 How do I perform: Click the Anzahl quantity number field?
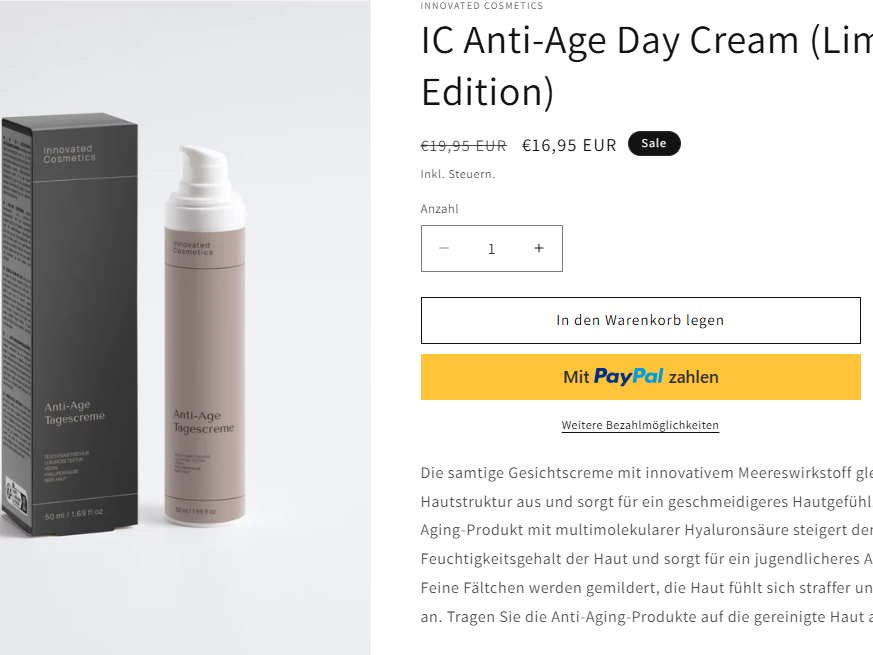pyautogui.click(x=491, y=249)
